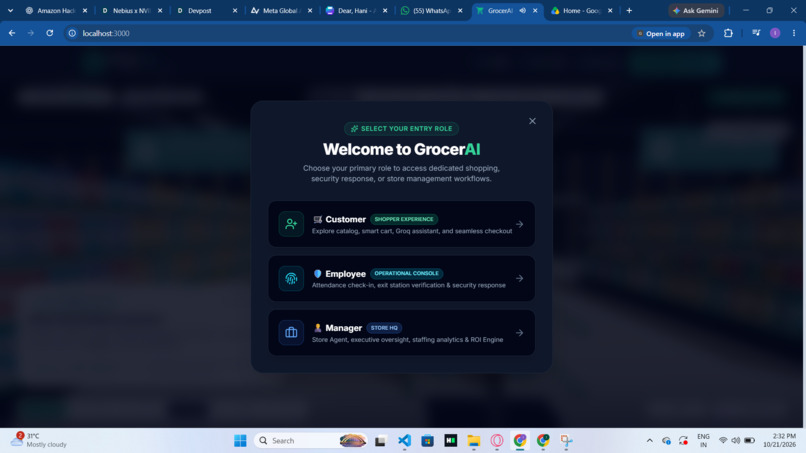The image size is (806, 453).
Task: Open the weather widget showing 31°C
Action: (40, 440)
